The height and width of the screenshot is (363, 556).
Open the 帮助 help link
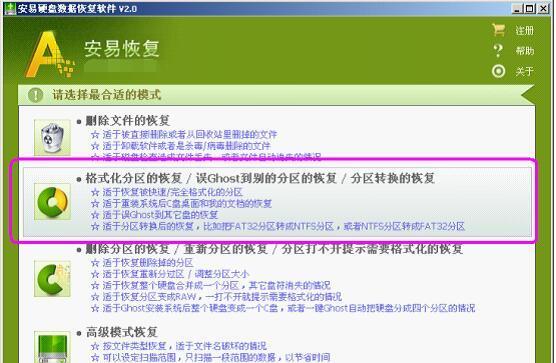tap(525, 51)
